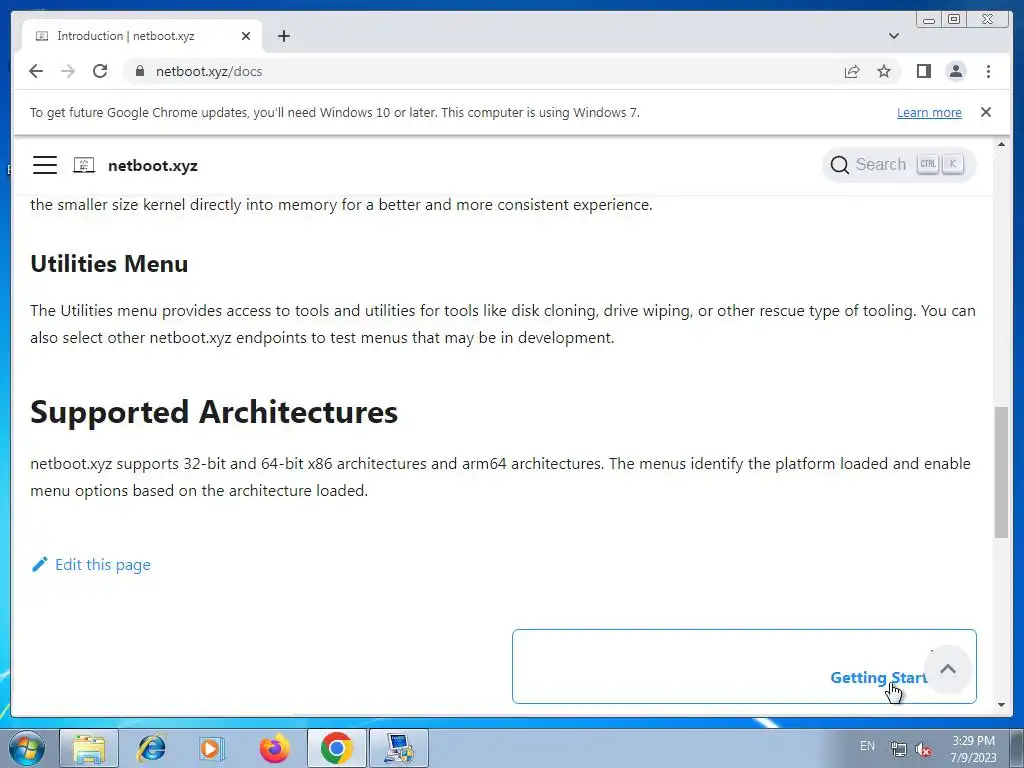Click Learn more about Chrome updates
Image resolution: width=1024 pixels, height=768 pixels.
[x=929, y=112]
